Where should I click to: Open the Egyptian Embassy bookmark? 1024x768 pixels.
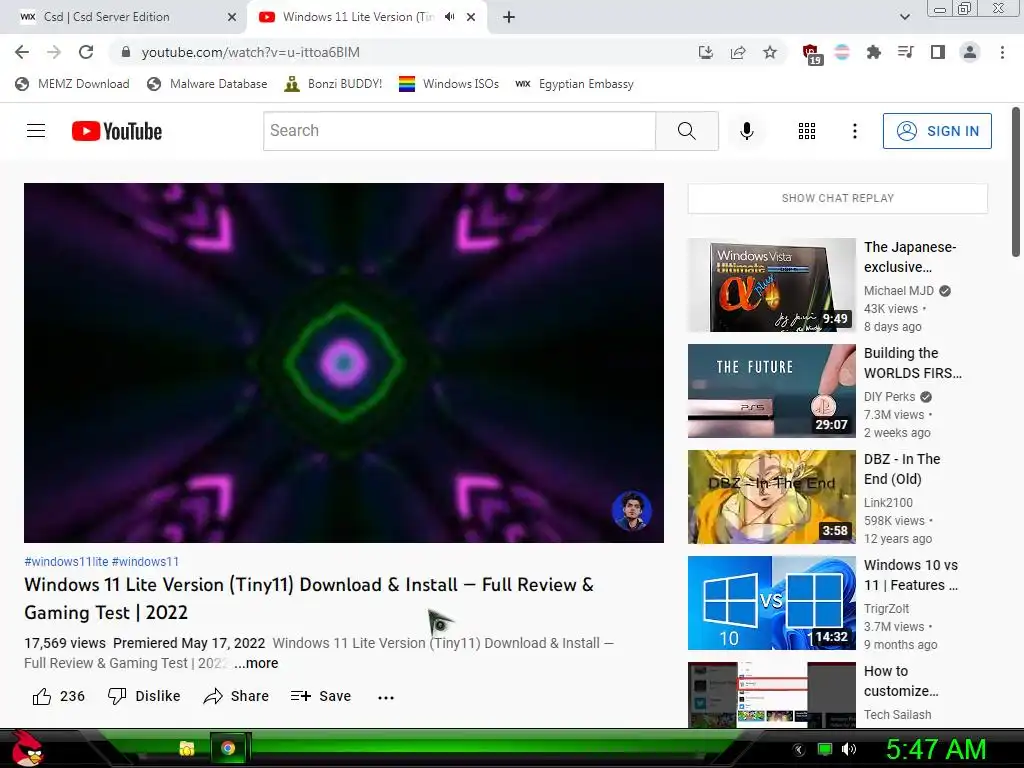(x=575, y=84)
